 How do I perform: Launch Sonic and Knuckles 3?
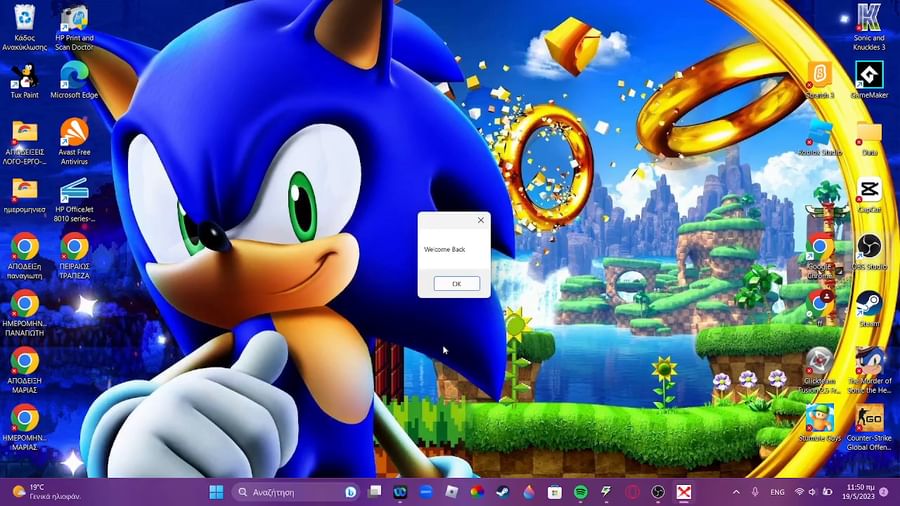coord(869,27)
